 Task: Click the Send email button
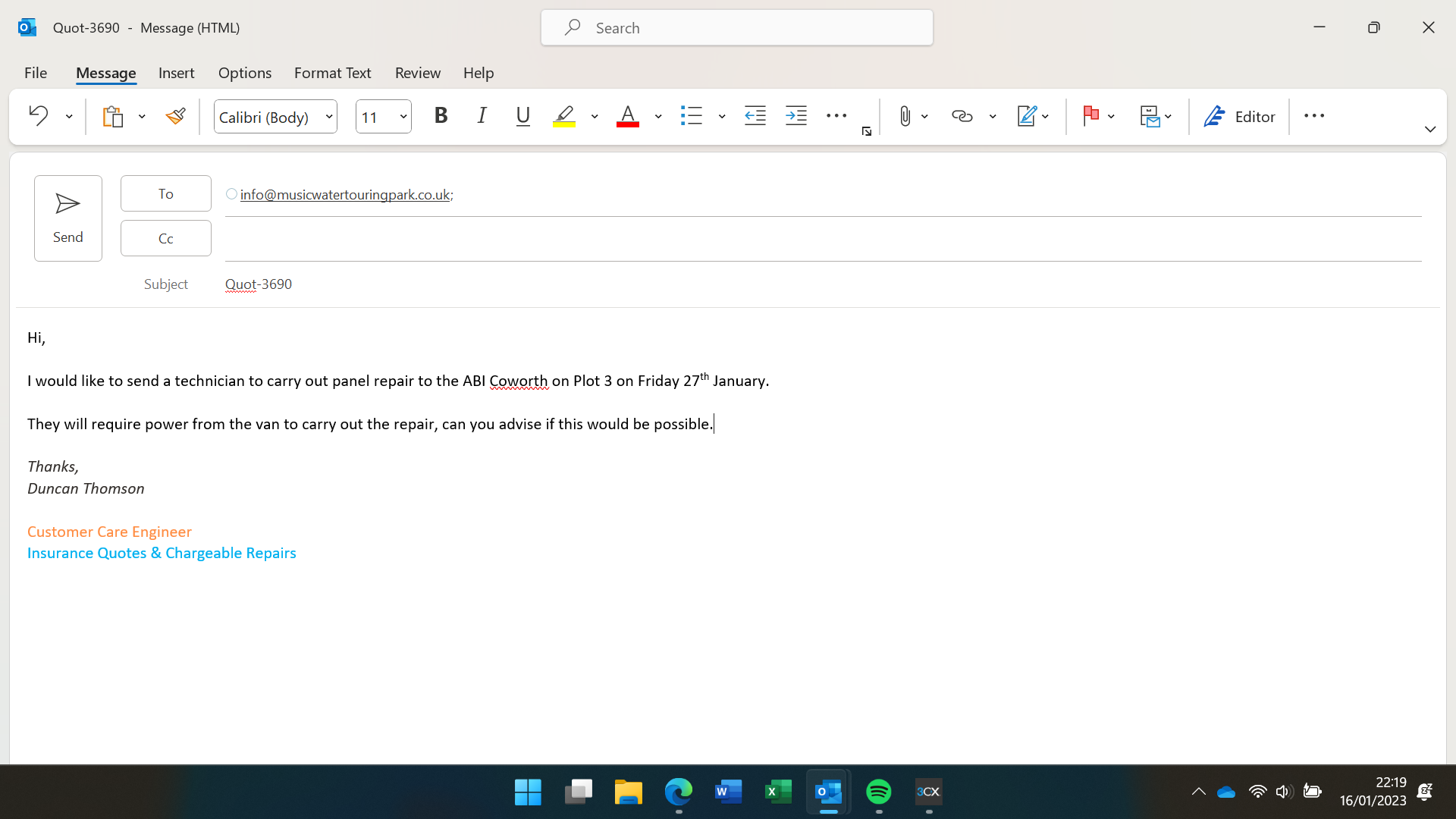point(67,218)
